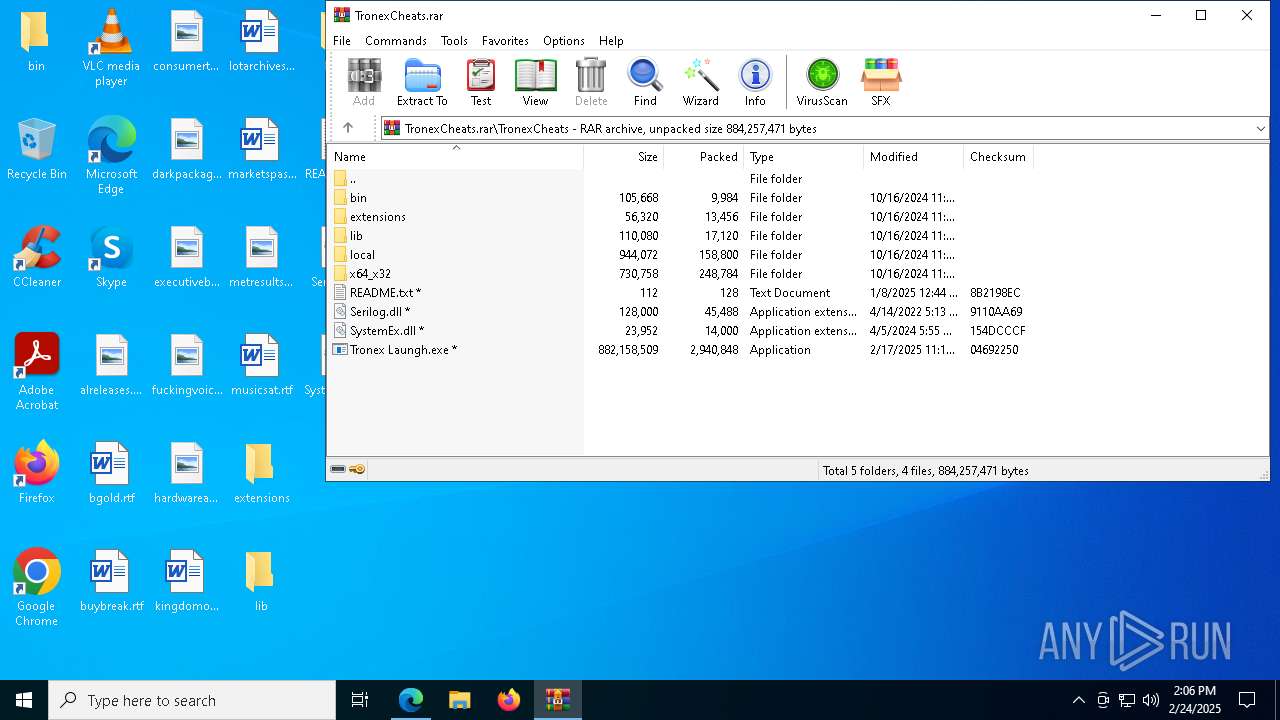Image resolution: width=1280 pixels, height=720 pixels.
Task: Open the Favorites menu
Action: pyautogui.click(x=505, y=41)
